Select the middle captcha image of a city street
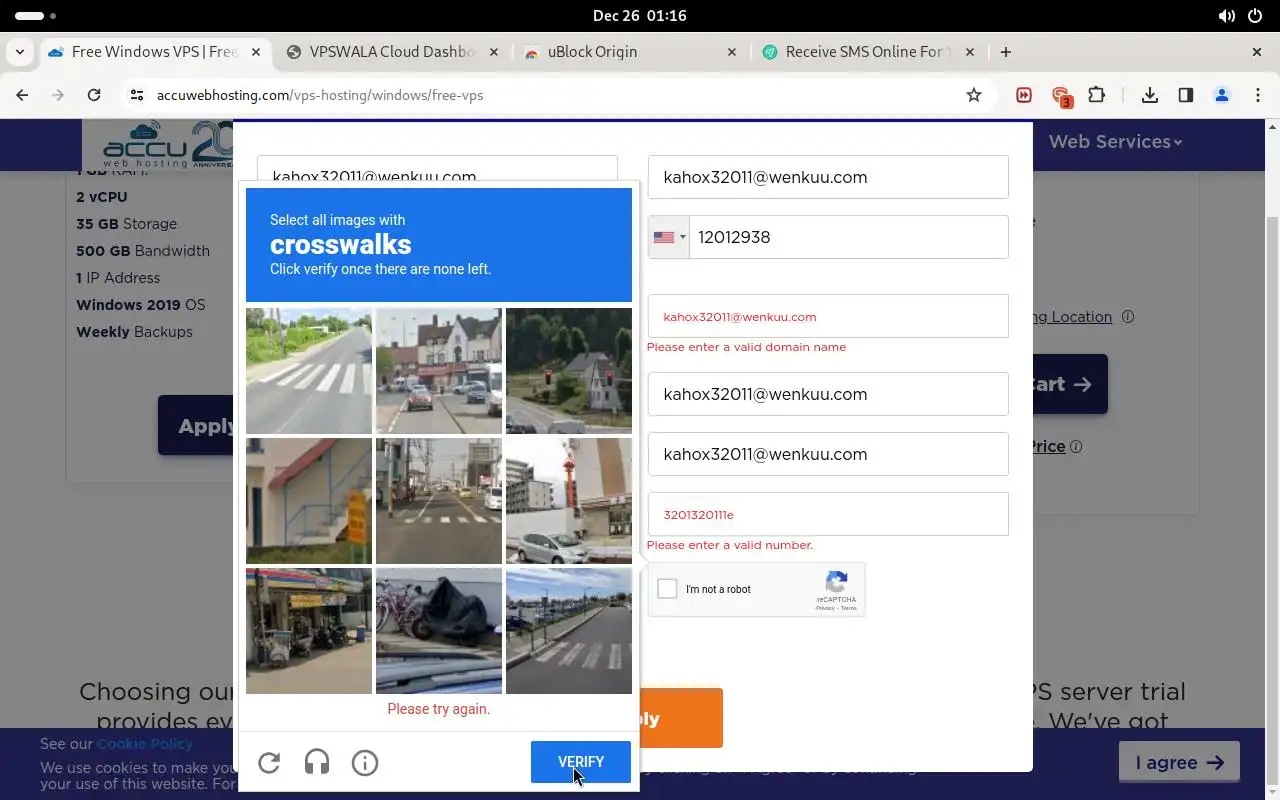The height and width of the screenshot is (800, 1280). [439, 501]
